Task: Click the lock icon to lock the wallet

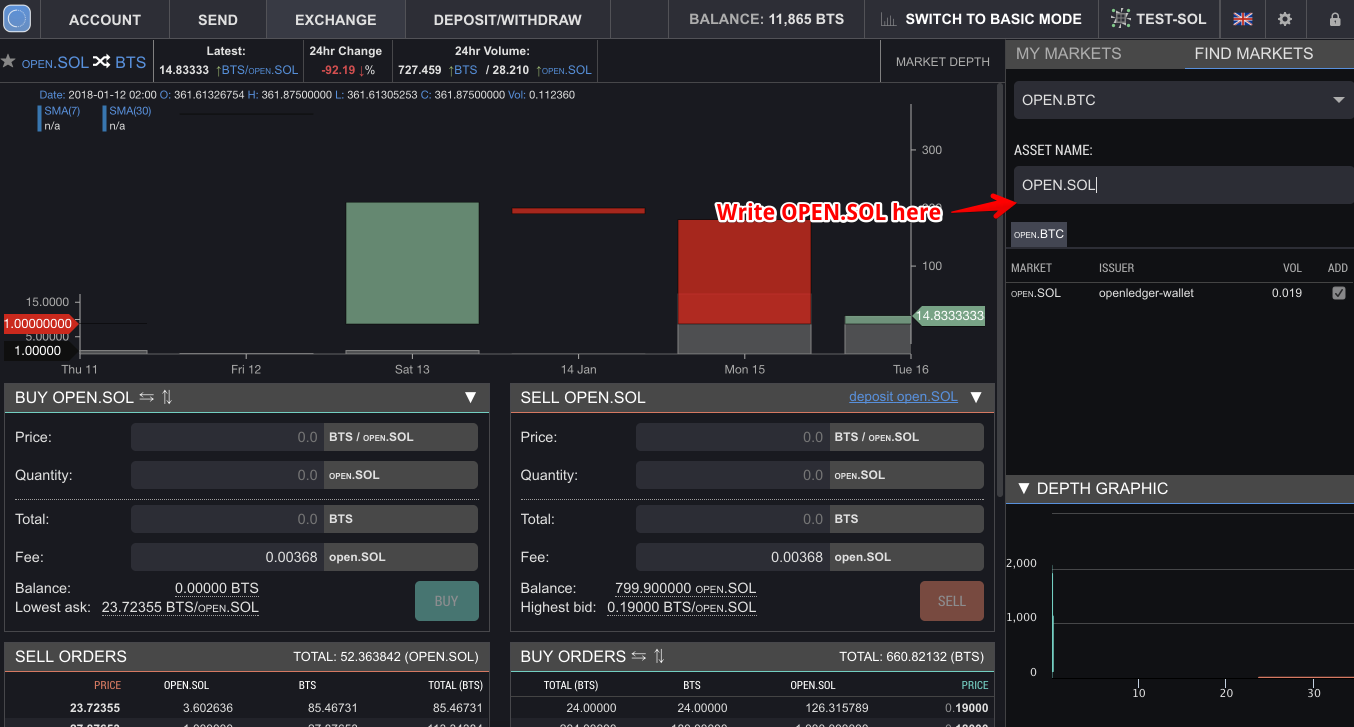Action: pyautogui.click(x=1335, y=19)
